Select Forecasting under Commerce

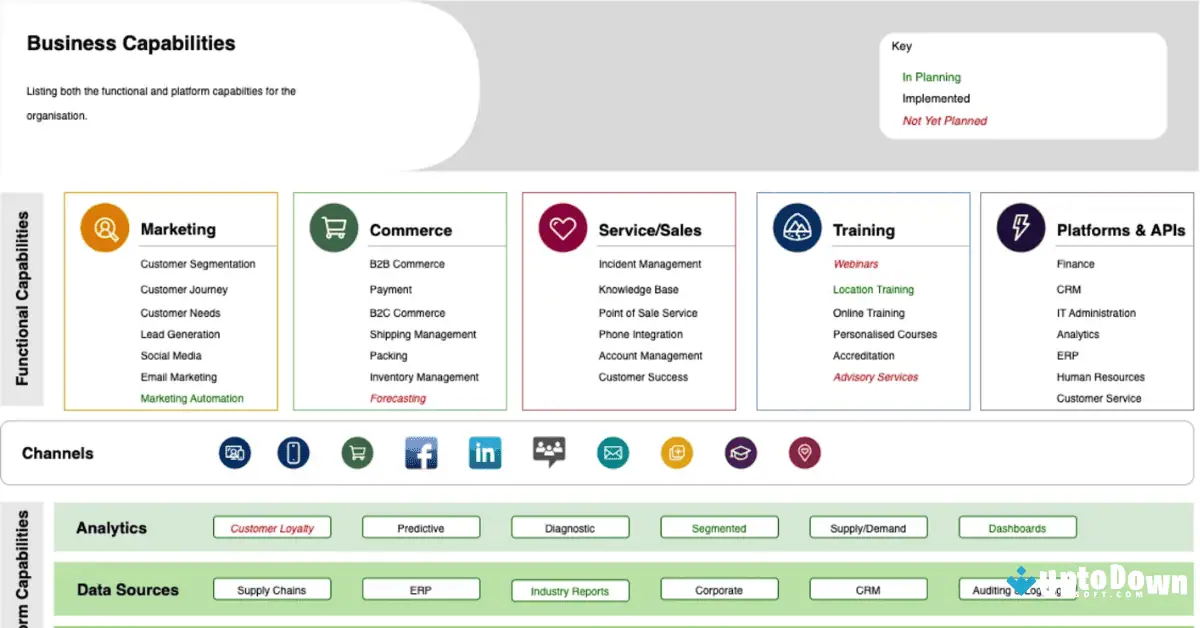tap(398, 399)
